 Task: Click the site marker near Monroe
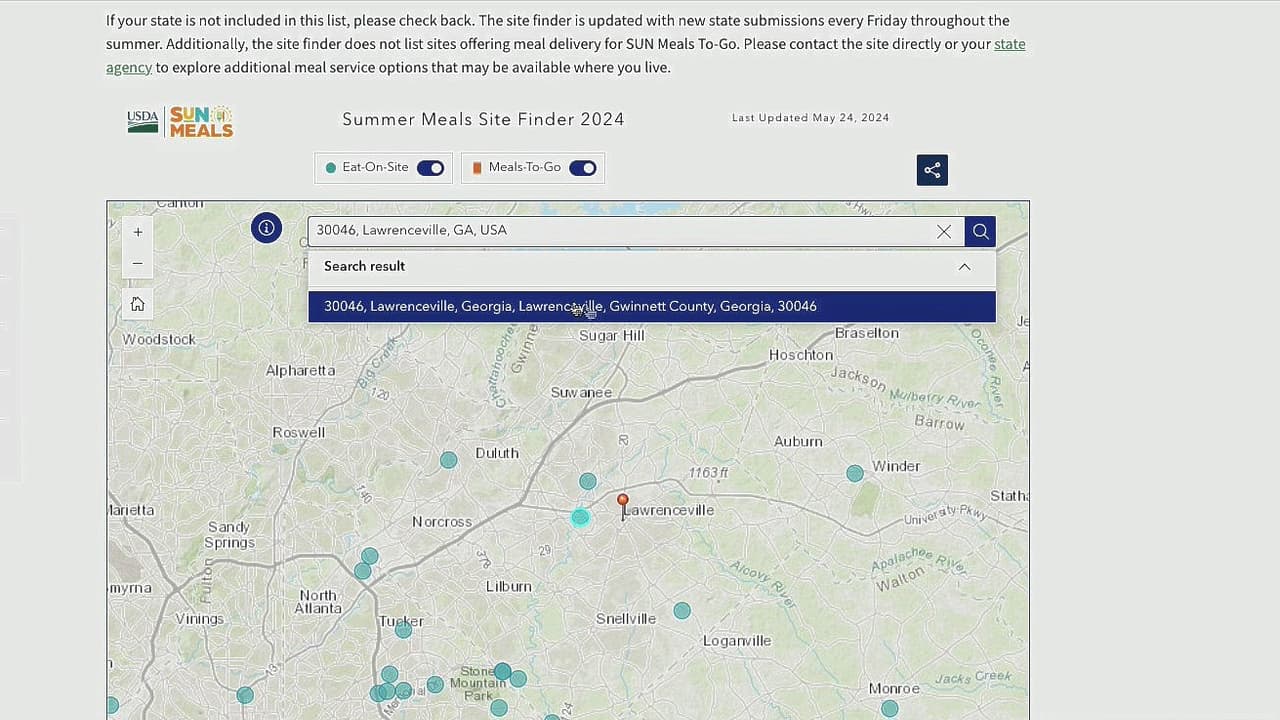pos(889,708)
